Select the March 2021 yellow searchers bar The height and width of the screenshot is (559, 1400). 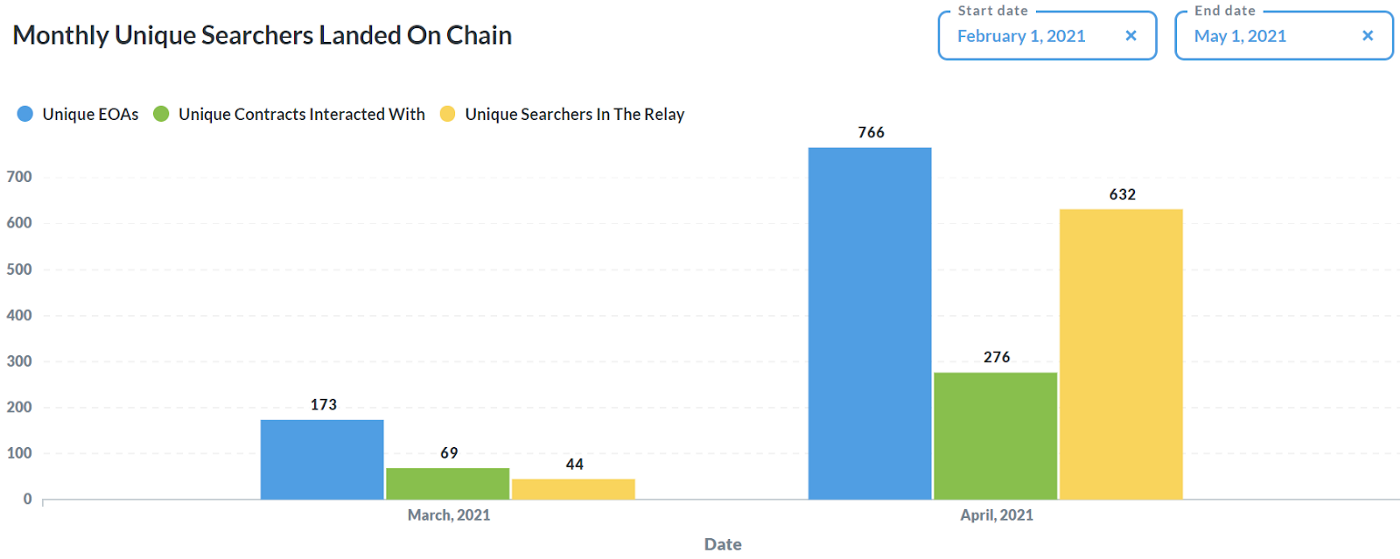573,489
